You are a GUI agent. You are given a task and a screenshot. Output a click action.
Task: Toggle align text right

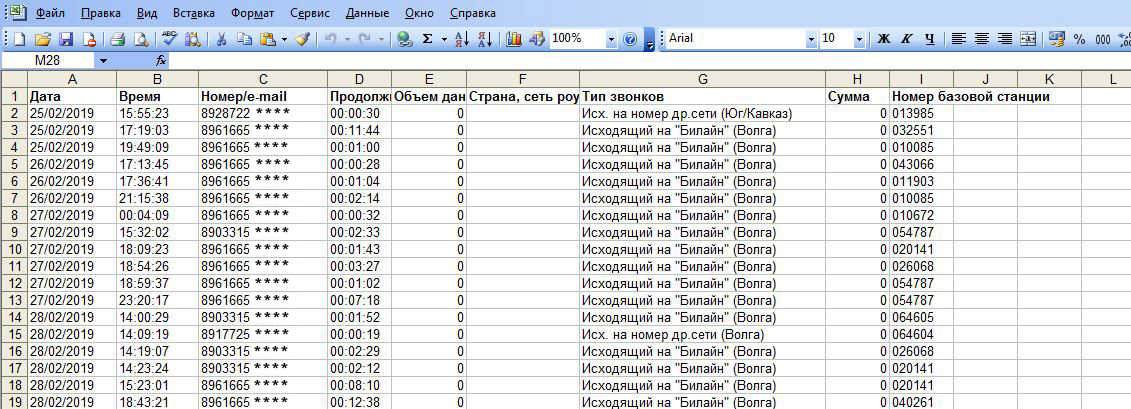click(x=1004, y=40)
